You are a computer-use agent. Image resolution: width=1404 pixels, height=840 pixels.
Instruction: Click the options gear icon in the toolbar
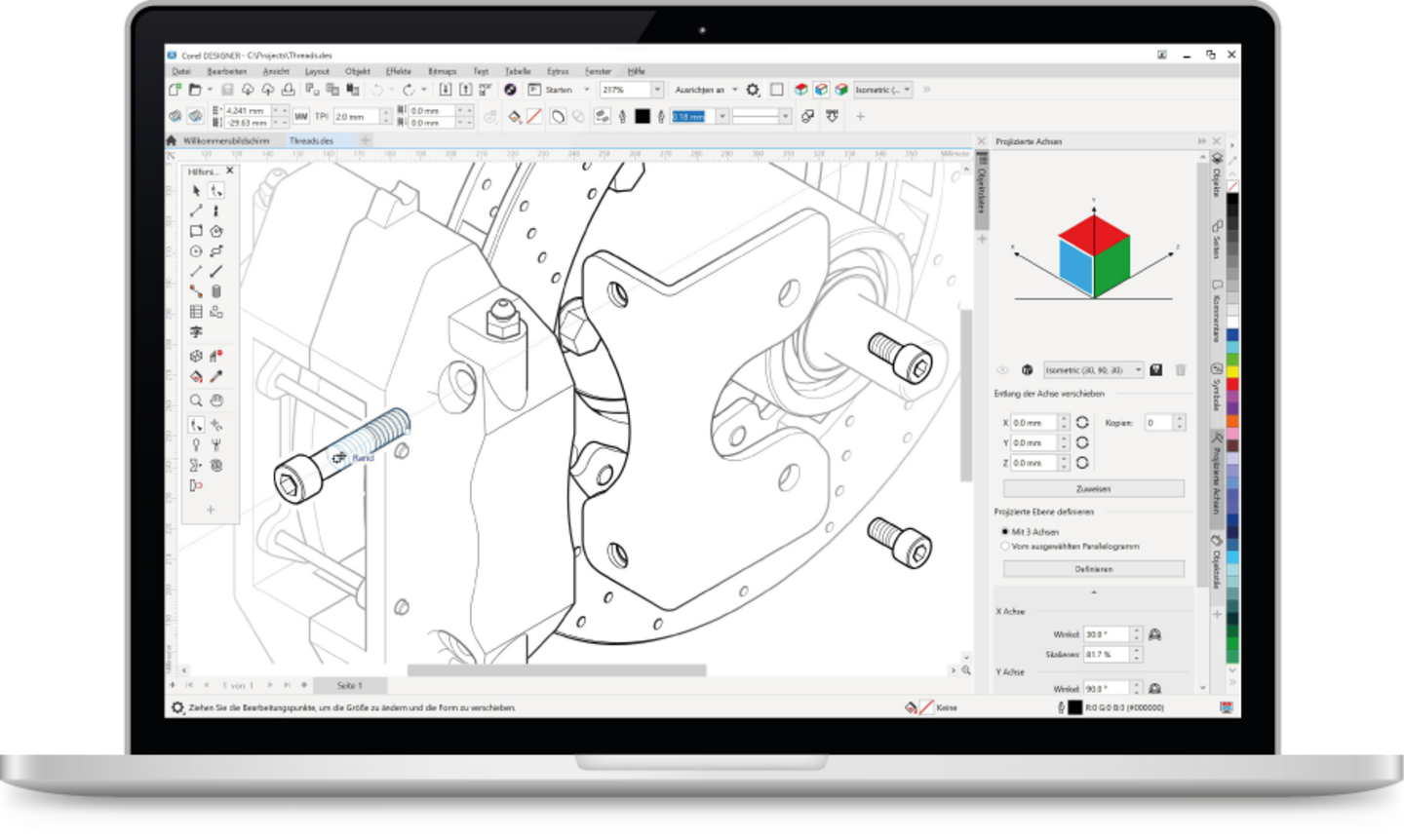point(753,90)
